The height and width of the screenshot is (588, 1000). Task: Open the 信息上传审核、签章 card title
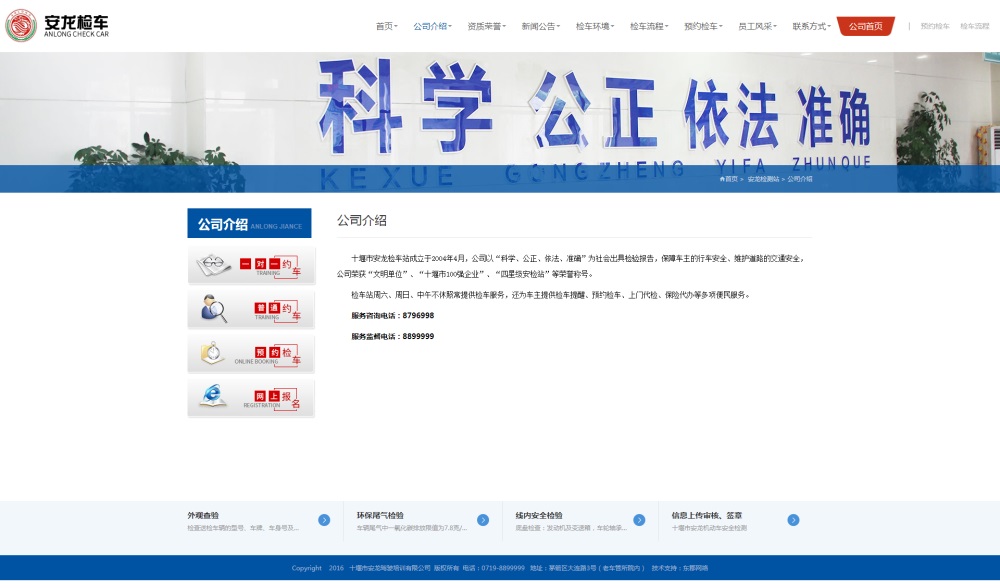click(707, 515)
